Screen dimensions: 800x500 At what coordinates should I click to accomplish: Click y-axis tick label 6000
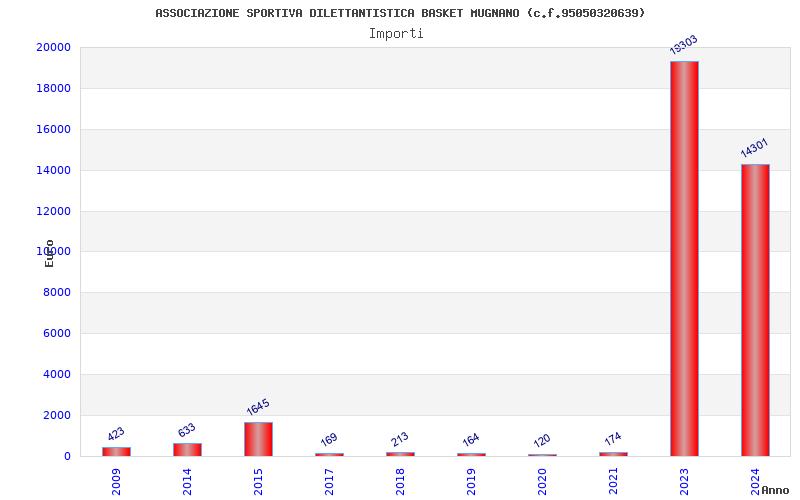pyautogui.click(x=57, y=333)
